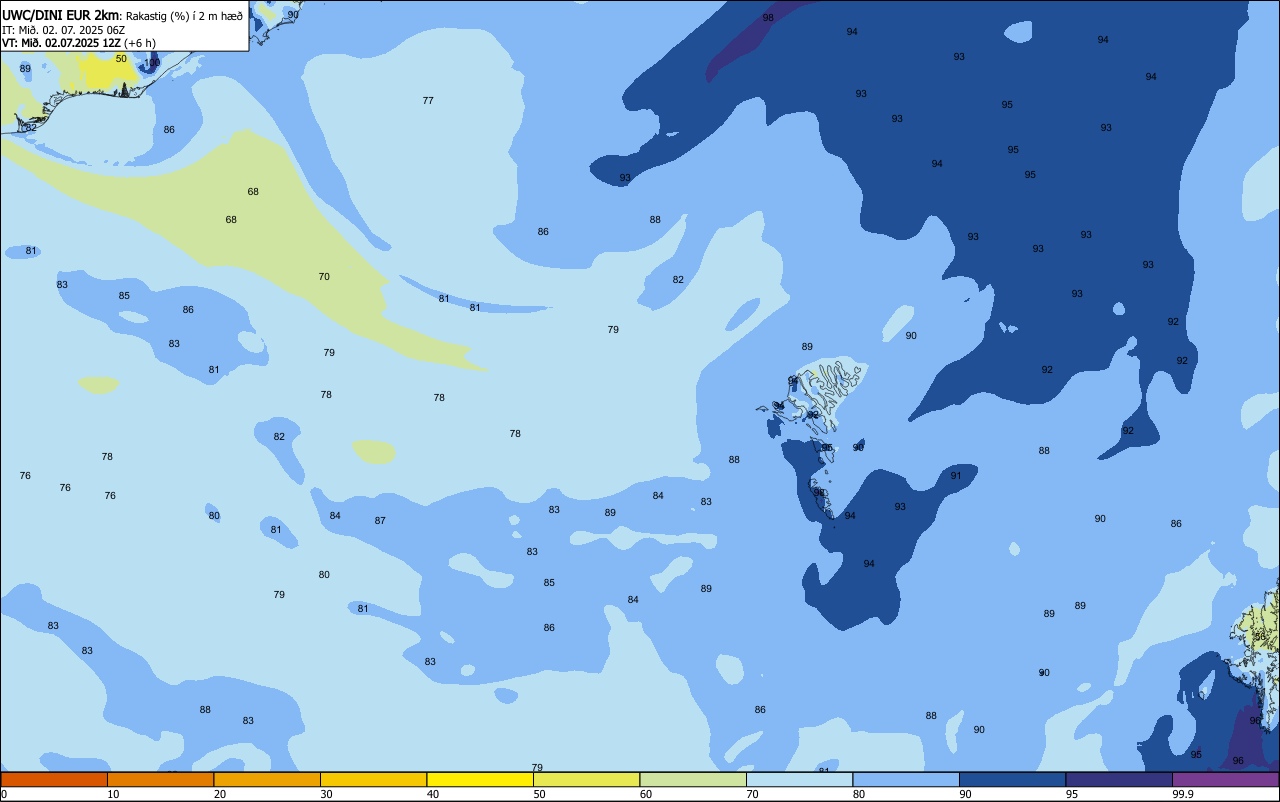Click the 30–40 golden legend swatch

pos(373,779)
